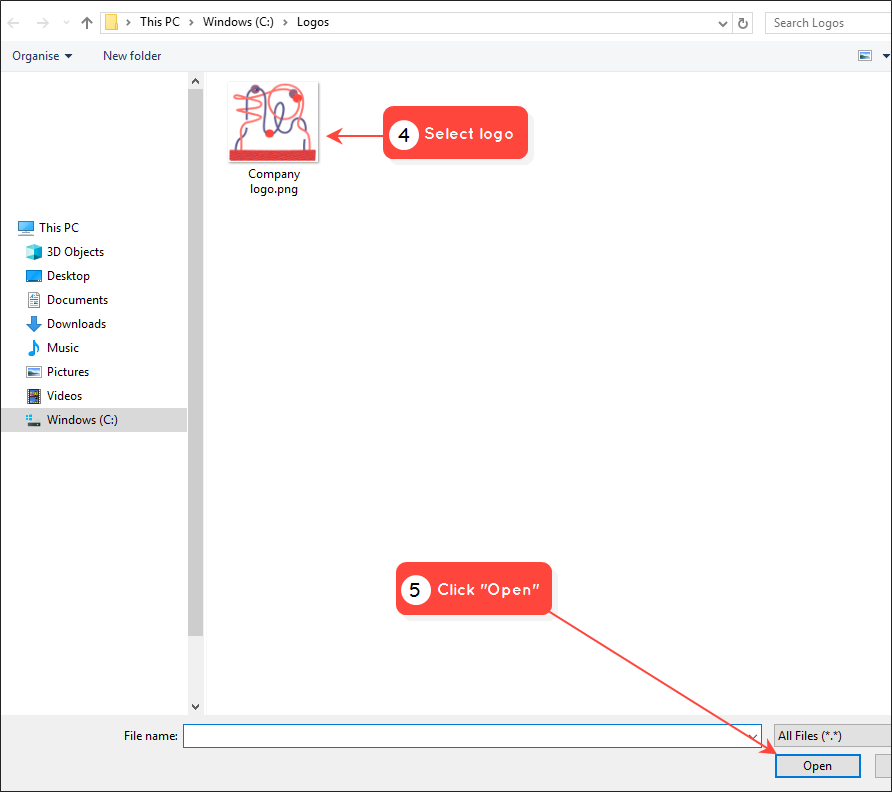
Task: Open the address bar history dropdown
Action: tap(722, 23)
